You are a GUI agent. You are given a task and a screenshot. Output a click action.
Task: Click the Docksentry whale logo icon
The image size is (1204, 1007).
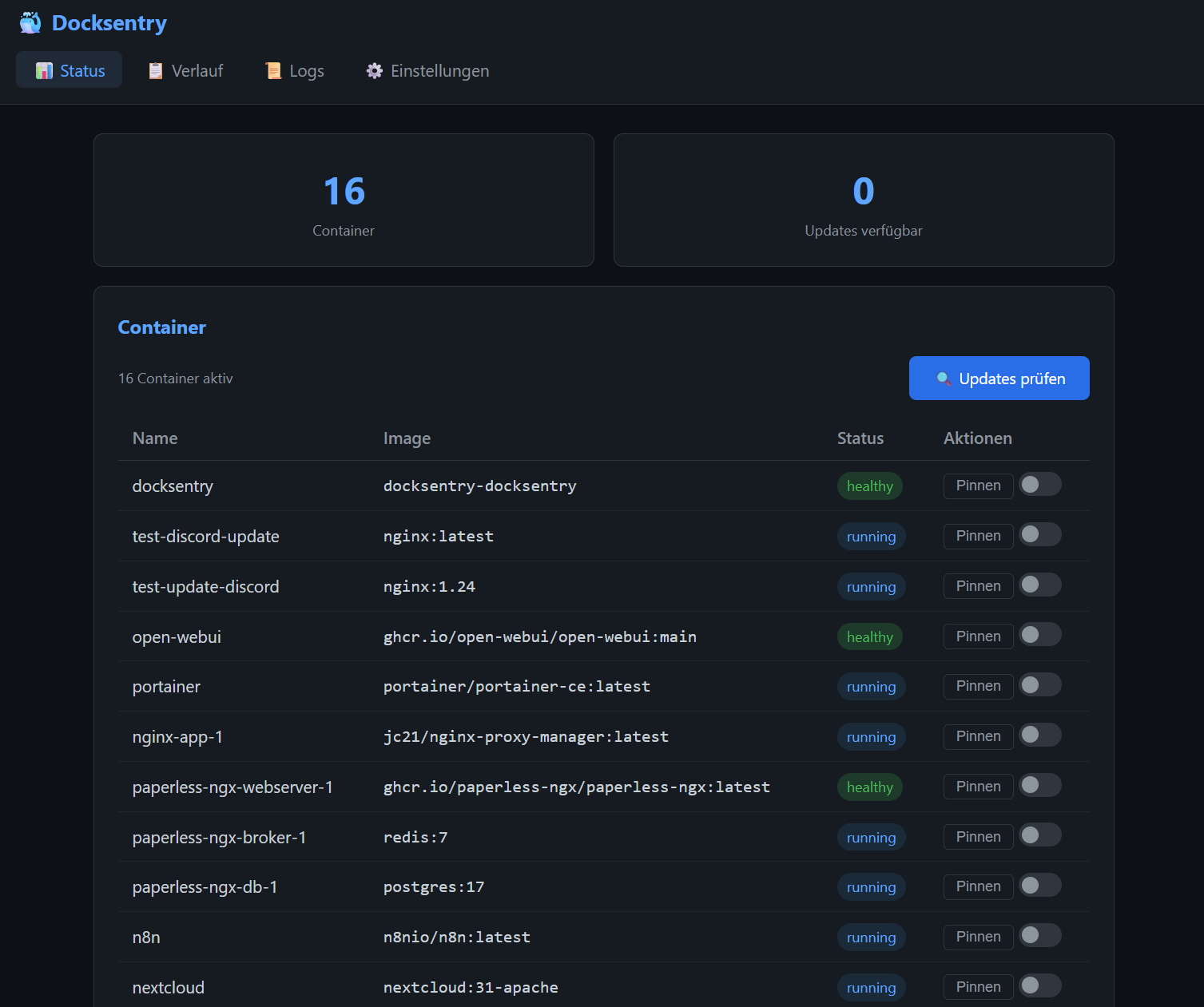(30, 22)
